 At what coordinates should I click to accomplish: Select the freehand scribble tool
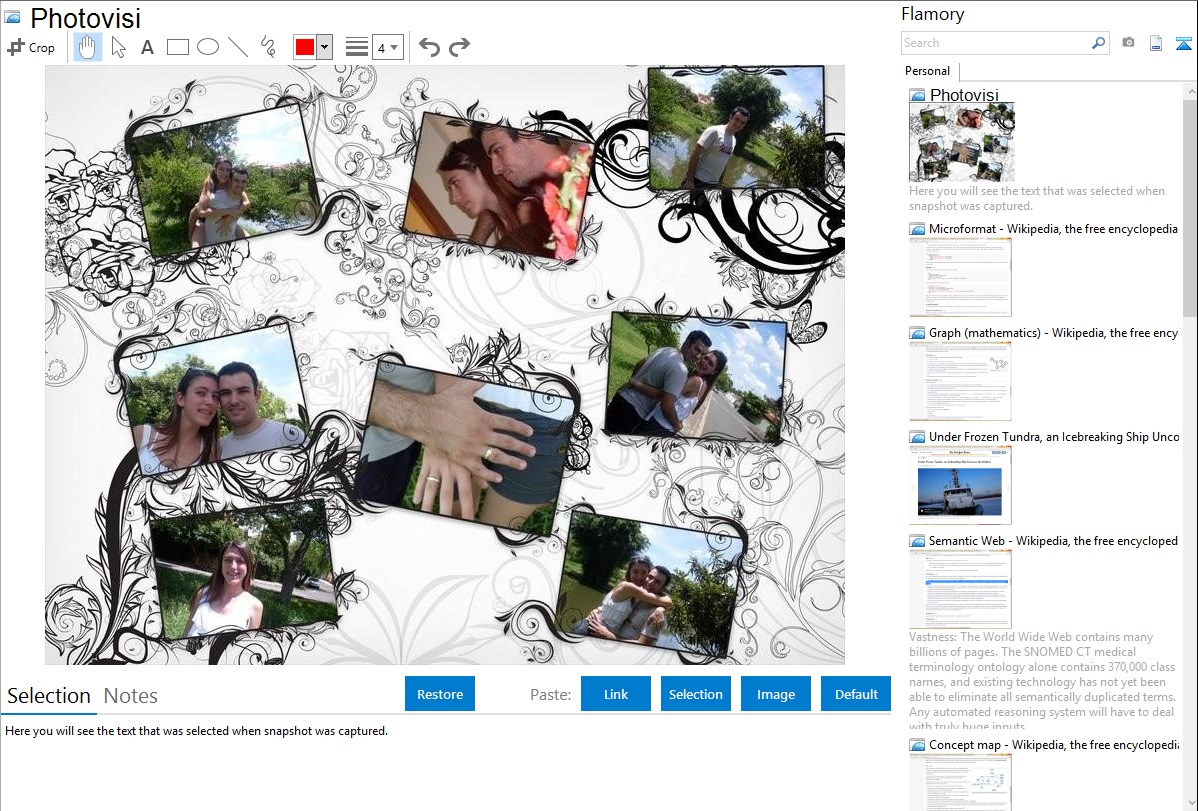(x=268, y=47)
